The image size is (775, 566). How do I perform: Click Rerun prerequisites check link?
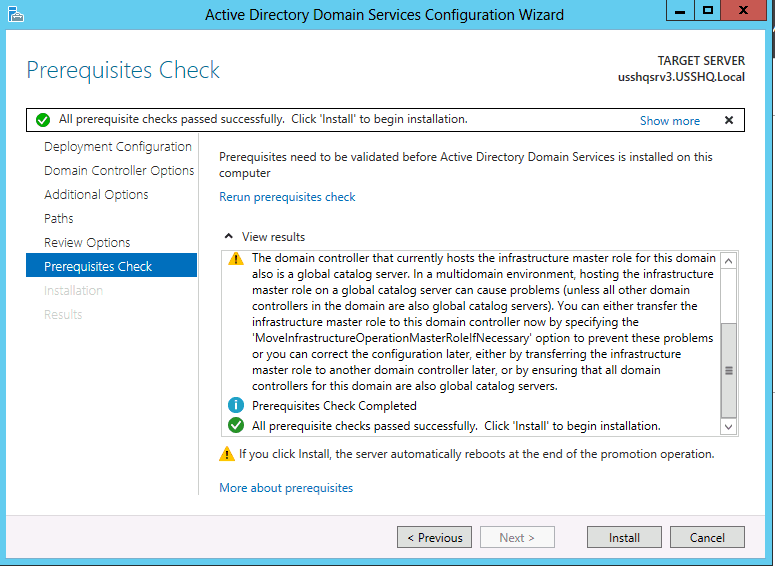[287, 197]
